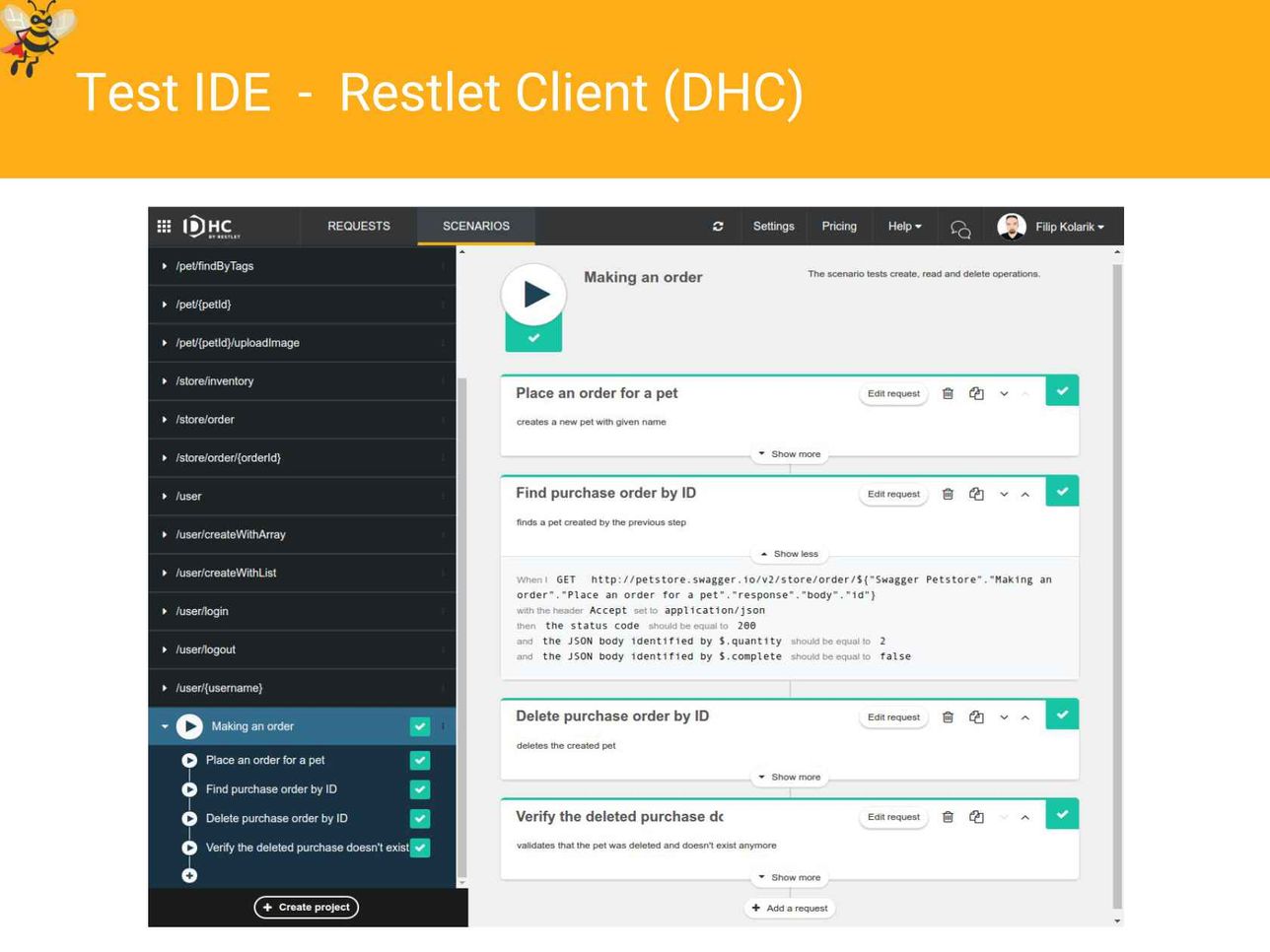The image size is (1270, 952).
Task: Duplicate the Delete purchase order request
Action: [976, 717]
